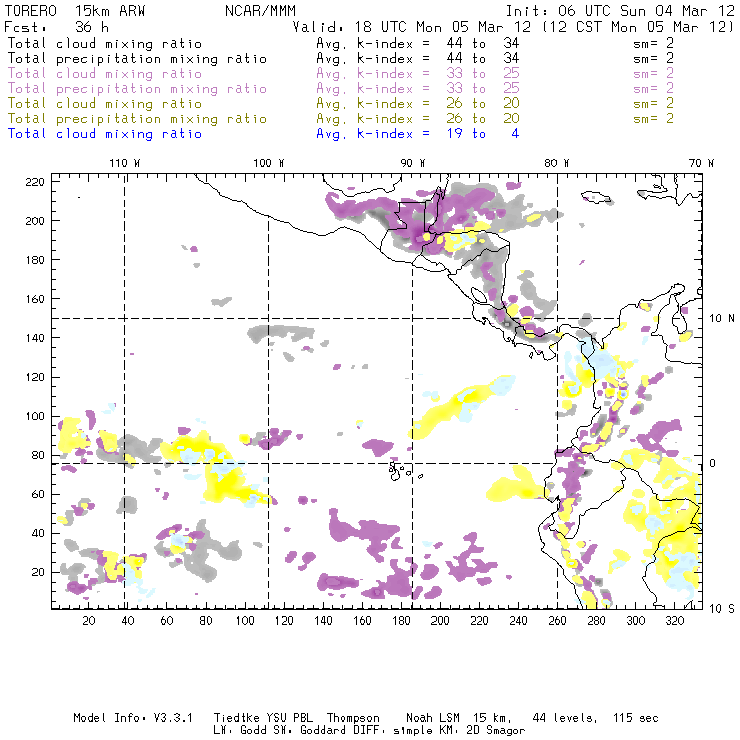Click the '140' value on the vertical axis
The width and height of the screenshot is (740, 740).
35,338
